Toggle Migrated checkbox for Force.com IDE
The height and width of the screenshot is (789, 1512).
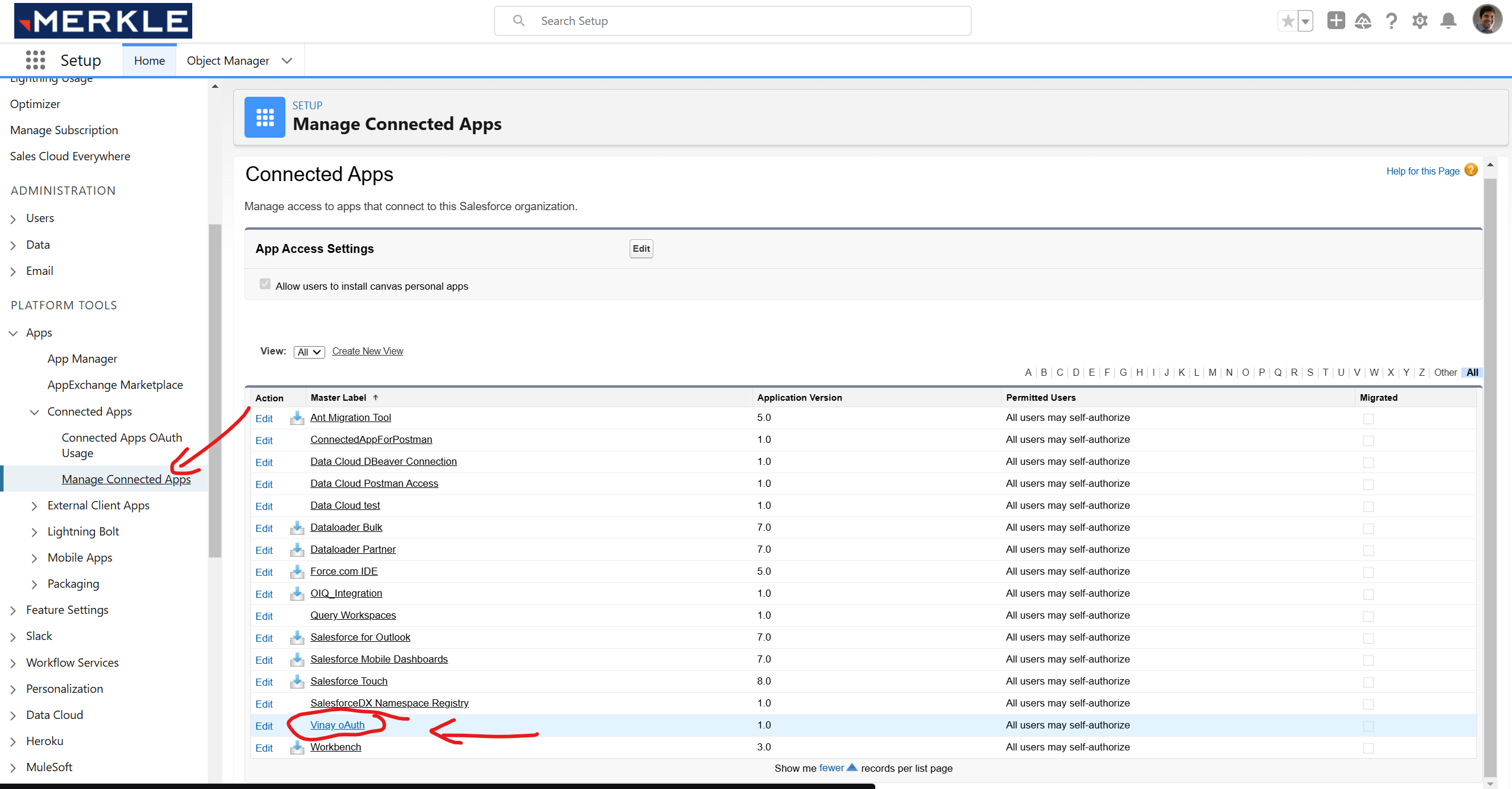pyautogui.click(x=1368, y=572)
